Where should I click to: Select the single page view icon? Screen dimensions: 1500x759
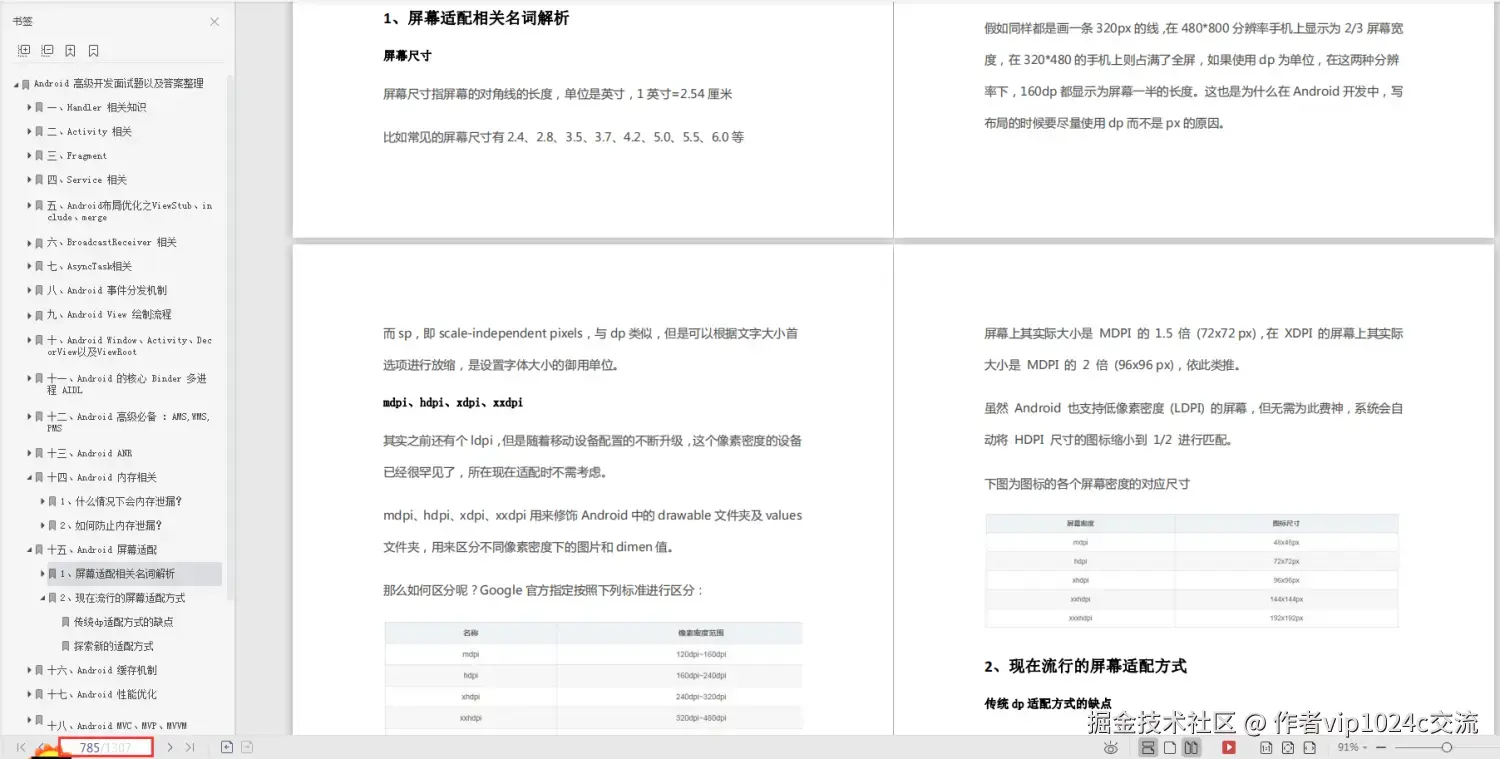pos(1171,747)
